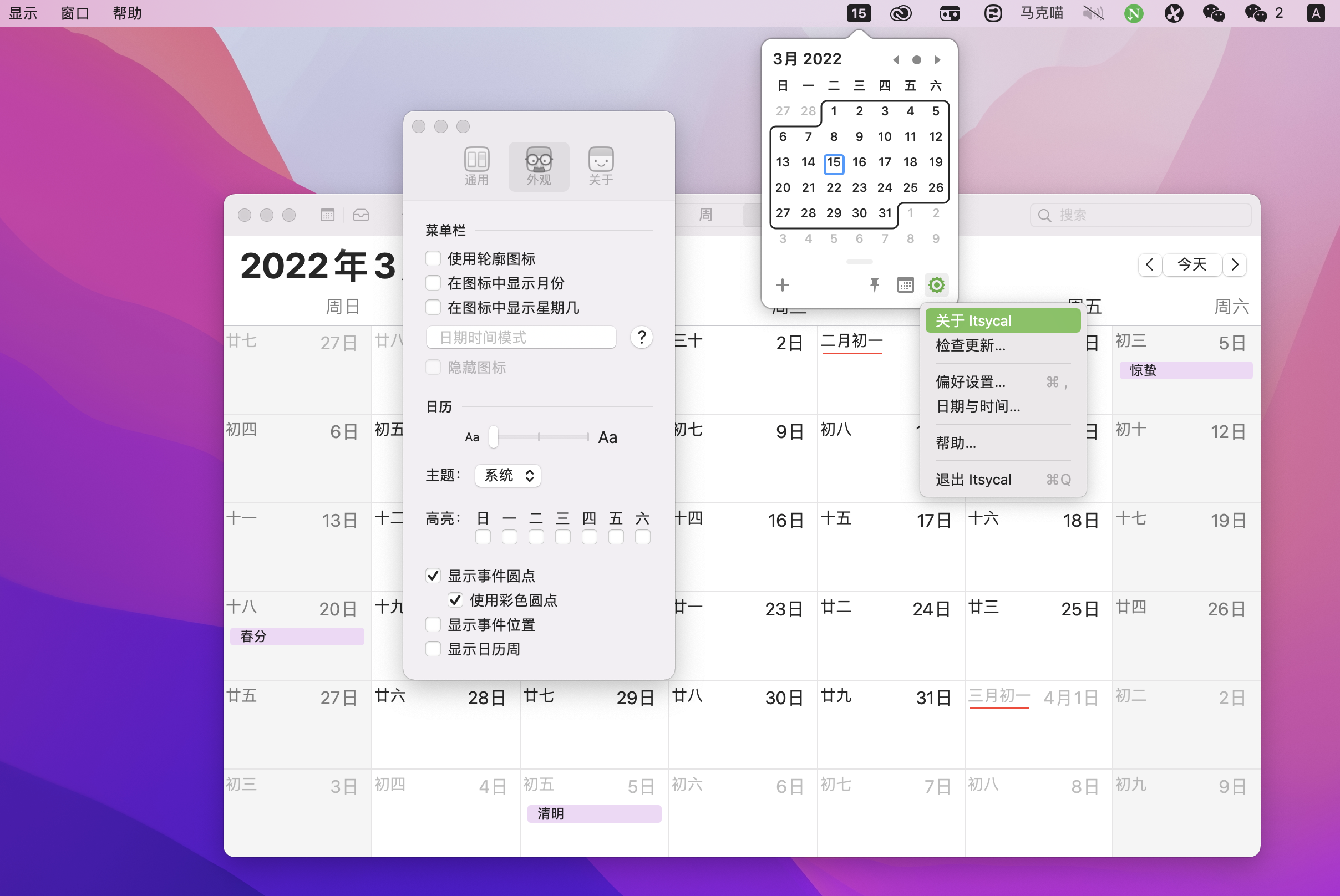Click the help question mark button

tap(641, 337)
